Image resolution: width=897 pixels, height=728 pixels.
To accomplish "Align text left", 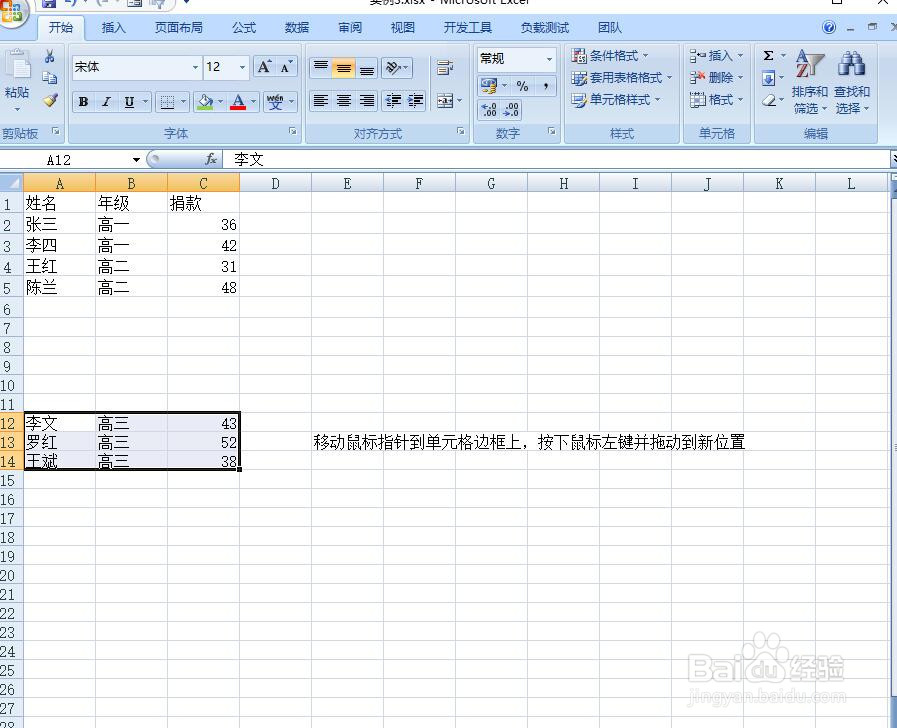I will pos(321,101).
